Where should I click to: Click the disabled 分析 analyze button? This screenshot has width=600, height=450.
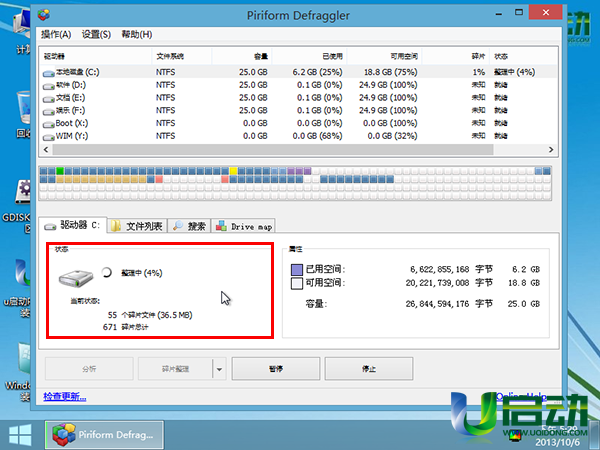pyautogui.click(x=89, y=368)
